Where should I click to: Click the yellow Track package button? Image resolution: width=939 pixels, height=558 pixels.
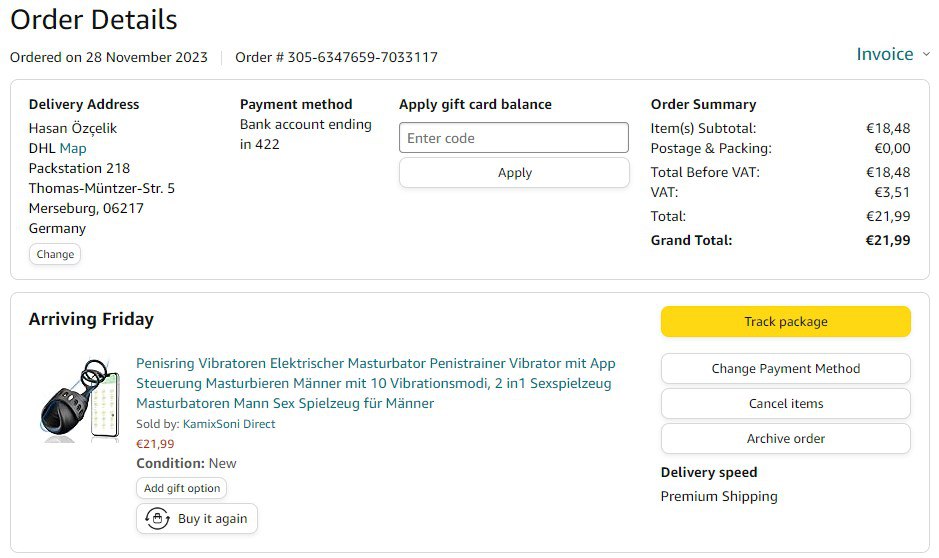coord(785,322)
